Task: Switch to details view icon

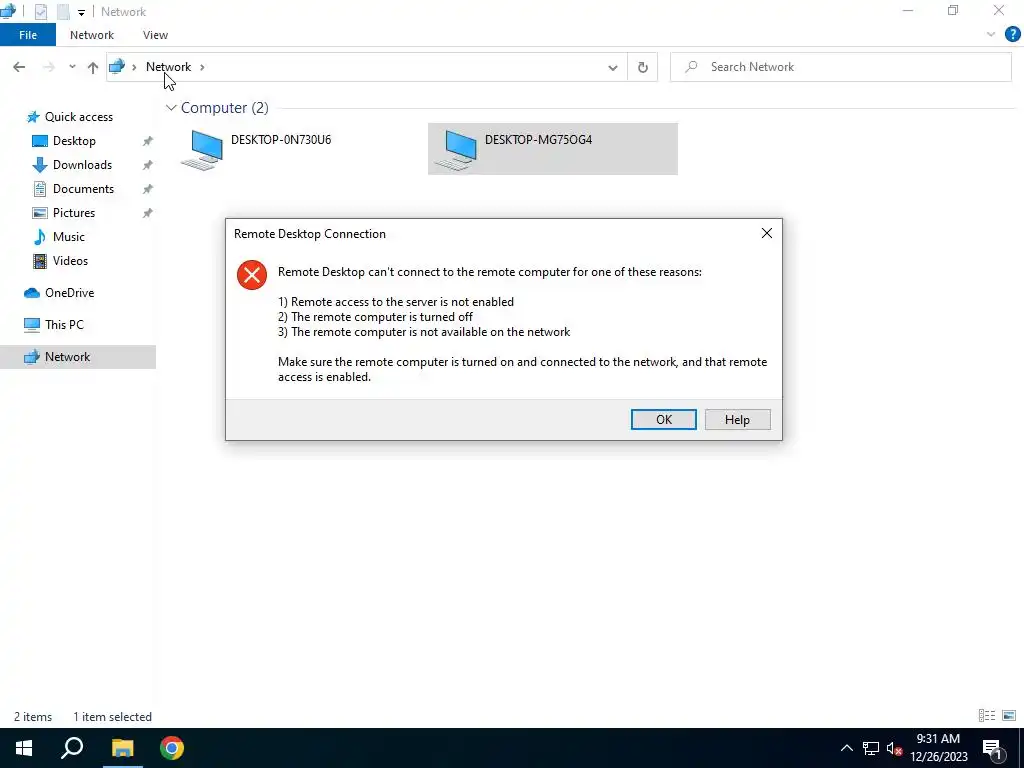Action: coord(987,716)
